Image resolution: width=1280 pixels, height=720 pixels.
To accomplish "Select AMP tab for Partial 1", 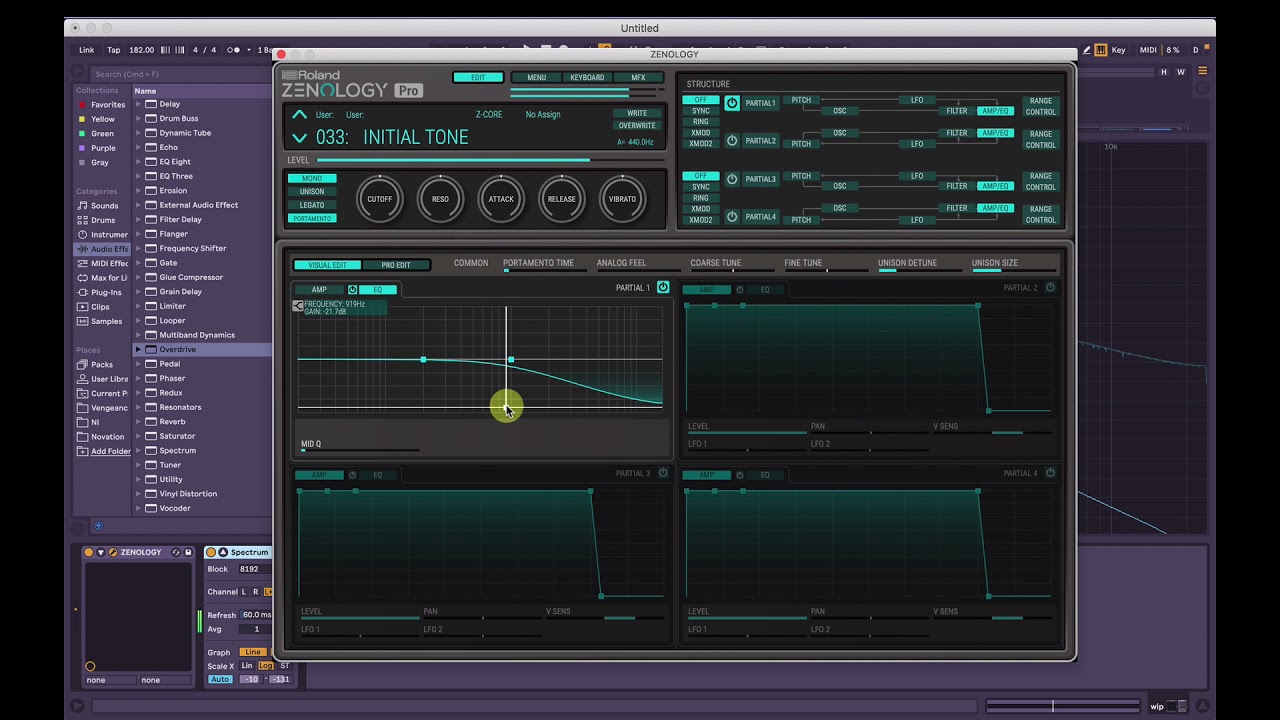I will 319,290.
